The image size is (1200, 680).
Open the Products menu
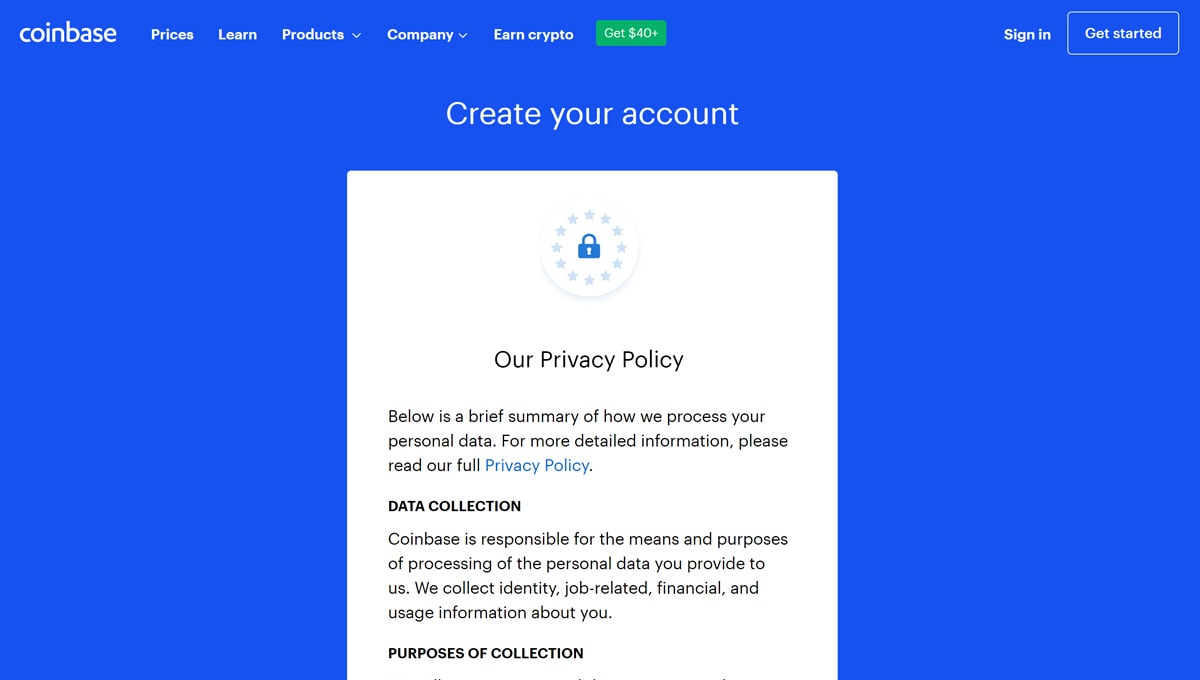[x=321, y=34]
